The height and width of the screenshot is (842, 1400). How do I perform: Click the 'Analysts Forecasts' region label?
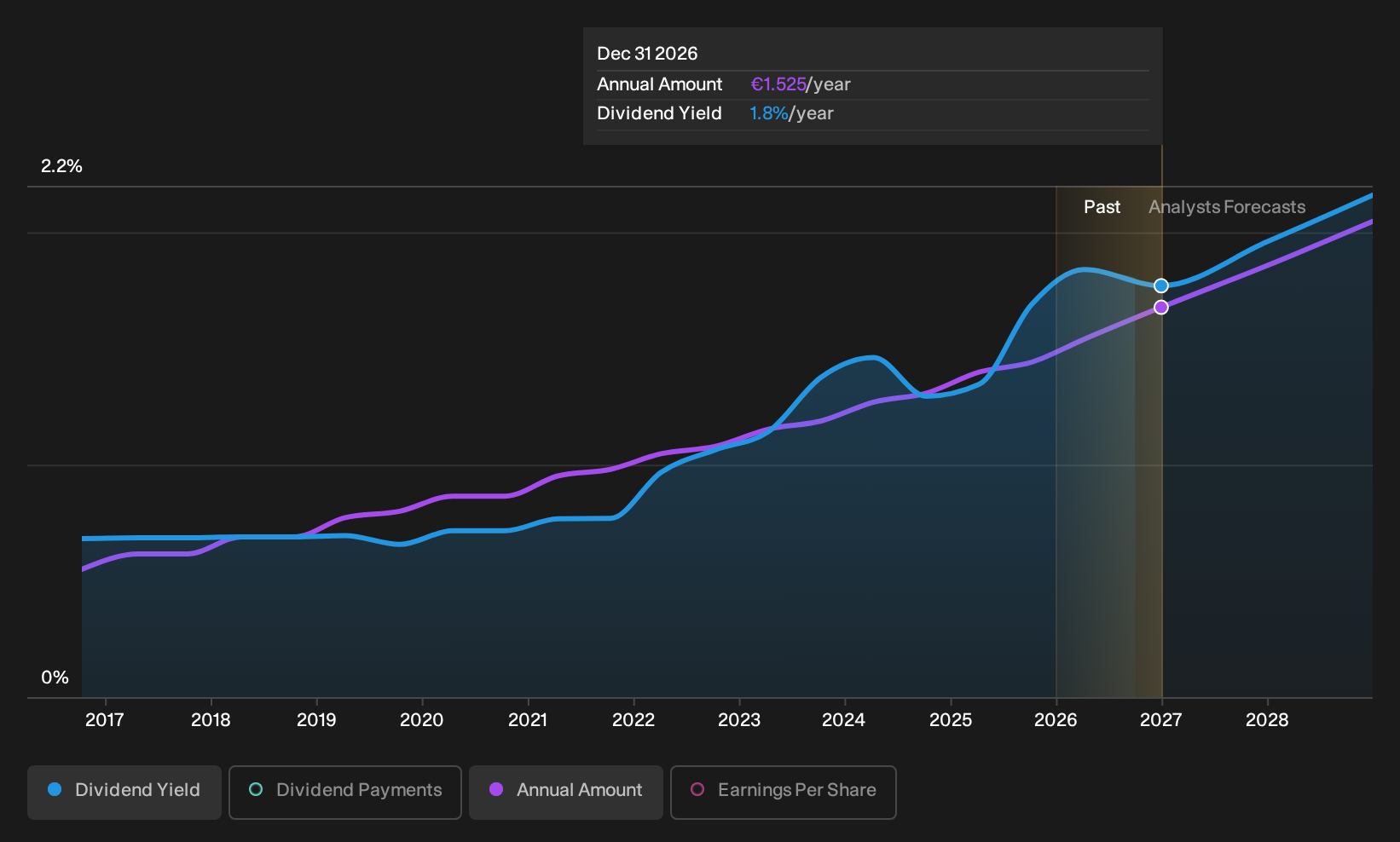(x=1227, y=207)
